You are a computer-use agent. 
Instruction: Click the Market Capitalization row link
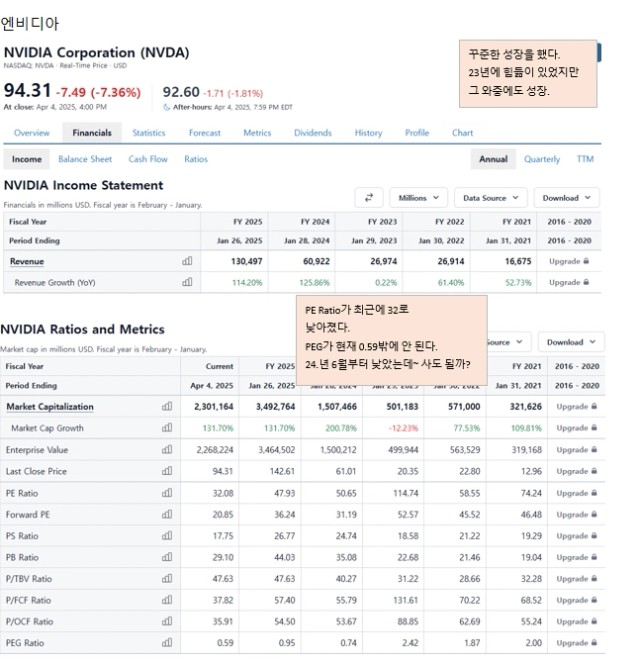(x=50, y=406)
